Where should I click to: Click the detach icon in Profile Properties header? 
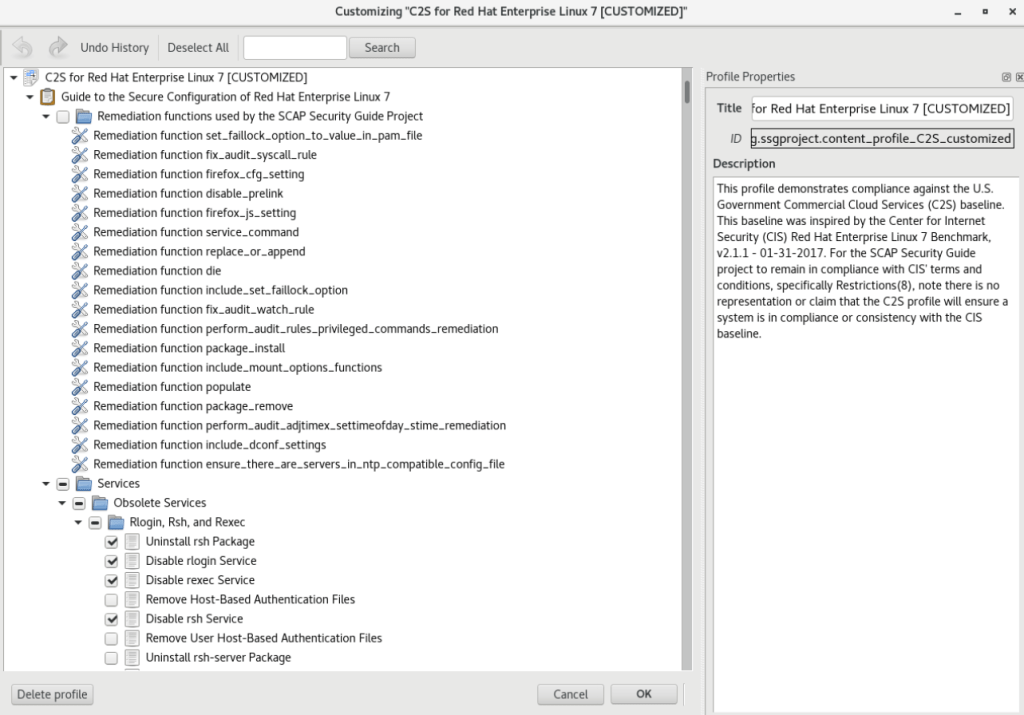click(1006, 77)
